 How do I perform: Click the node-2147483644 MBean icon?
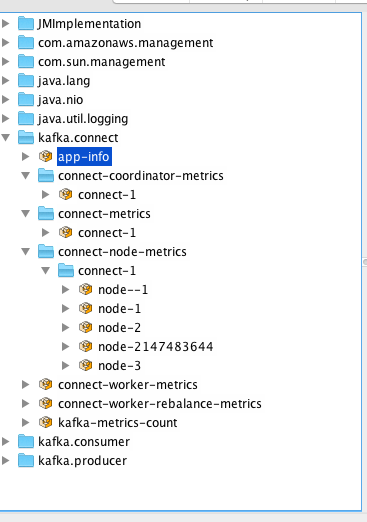point(86,346)
